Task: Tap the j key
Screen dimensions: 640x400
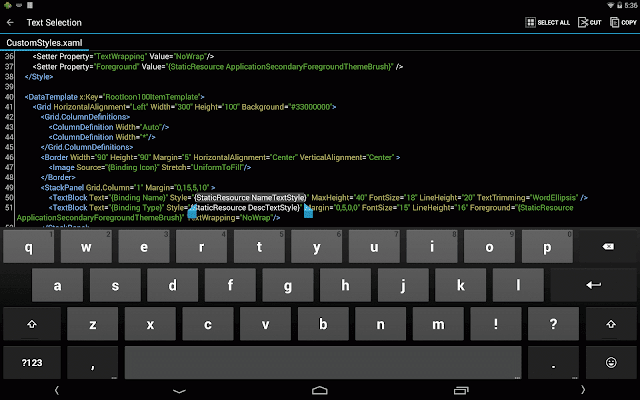Action: (x=403, y=285)
